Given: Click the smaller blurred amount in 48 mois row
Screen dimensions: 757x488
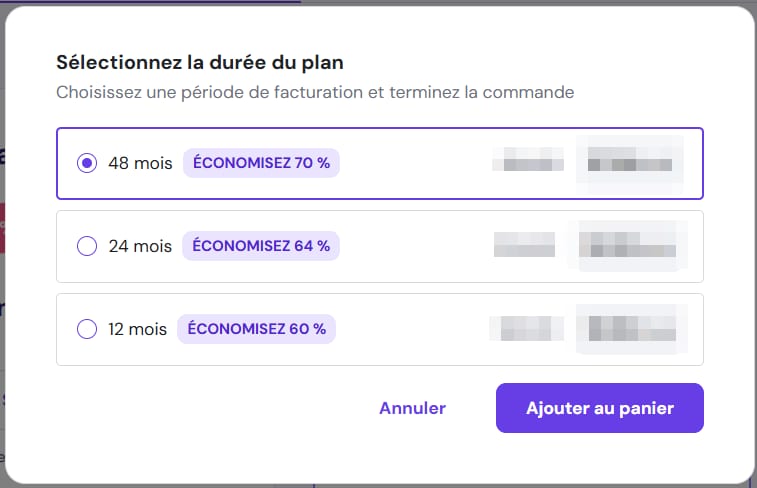Looking at the screenshot, I should [530, 162].
